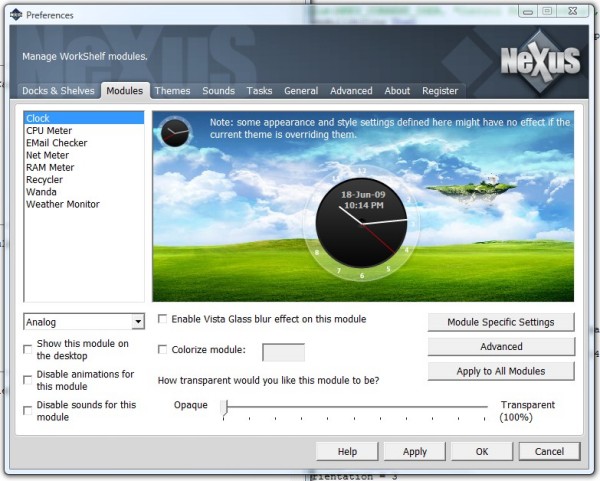600x481 pixels.
Task: Select the Modules tab
Action: 125,91
